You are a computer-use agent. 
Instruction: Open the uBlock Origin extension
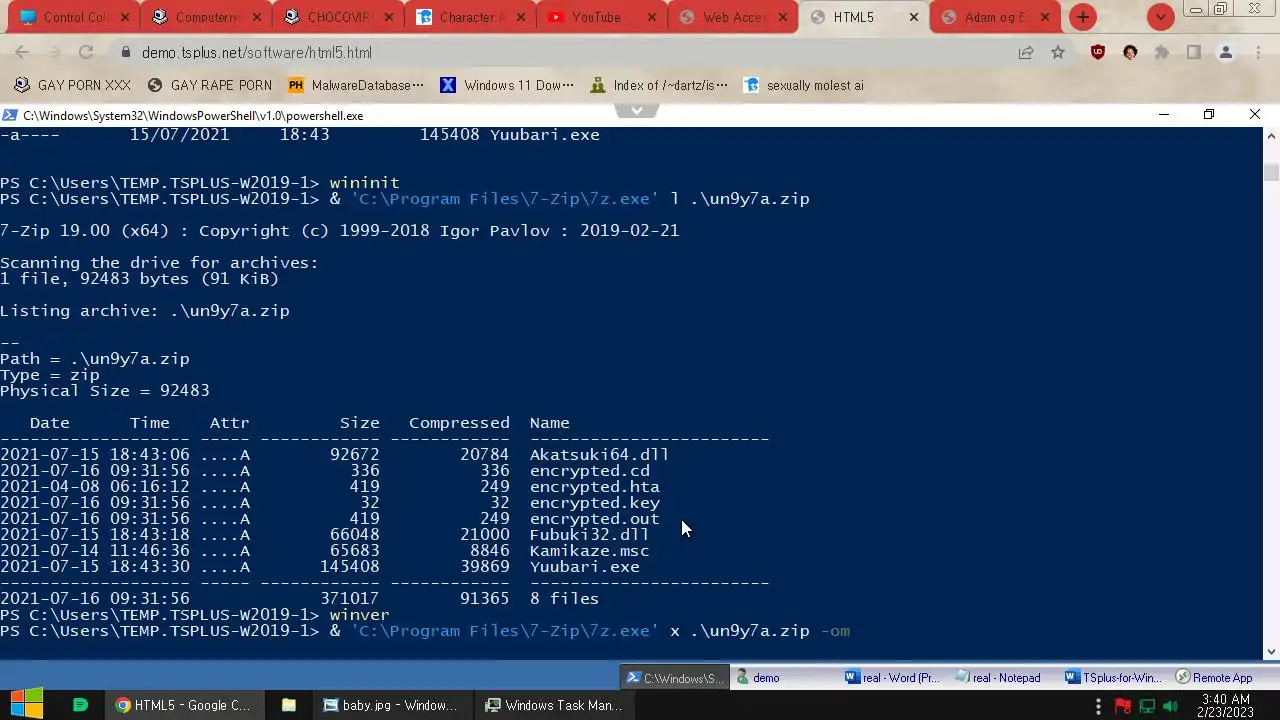(1098, 53)
